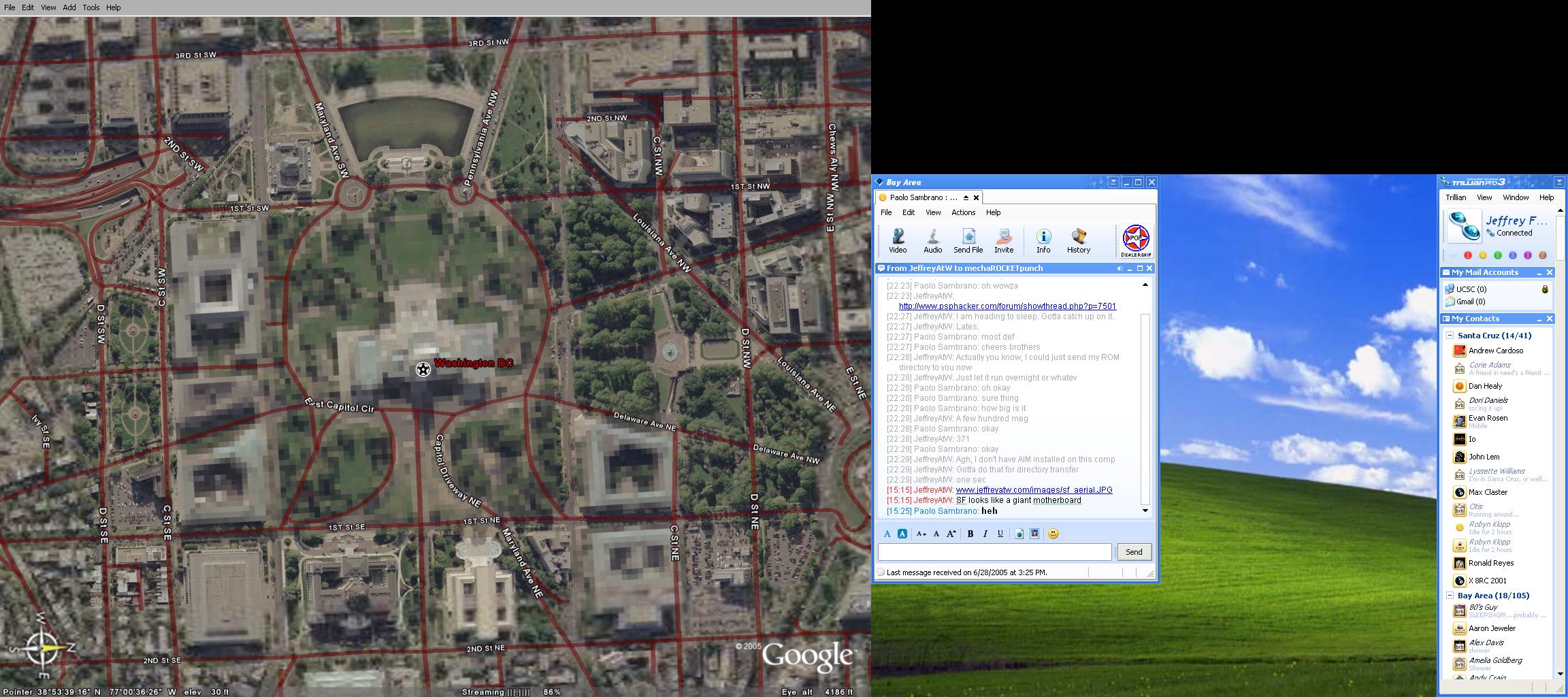View chat History

click(1079, 240)
